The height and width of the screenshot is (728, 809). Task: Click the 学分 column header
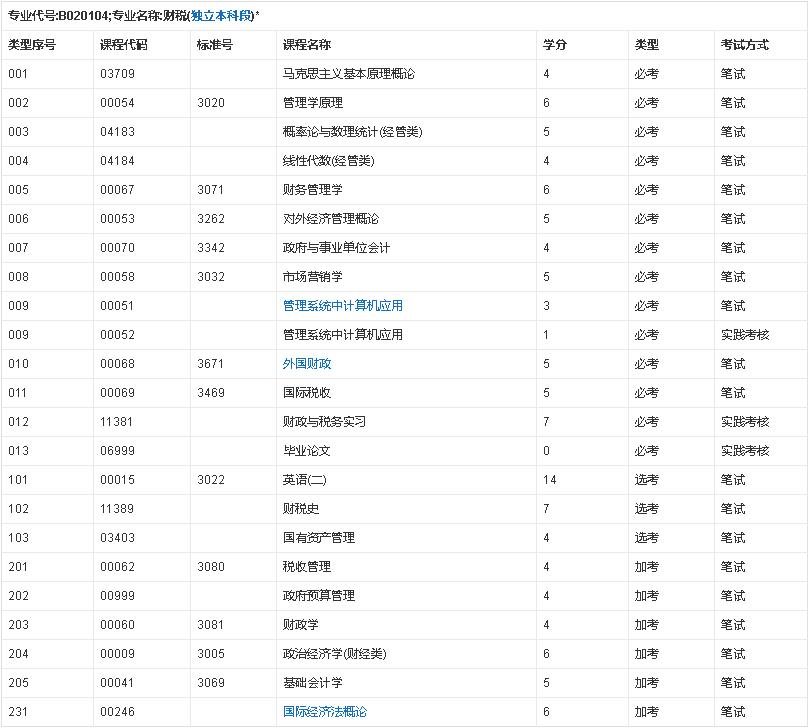pyautogui.click(x=555, y=45)
